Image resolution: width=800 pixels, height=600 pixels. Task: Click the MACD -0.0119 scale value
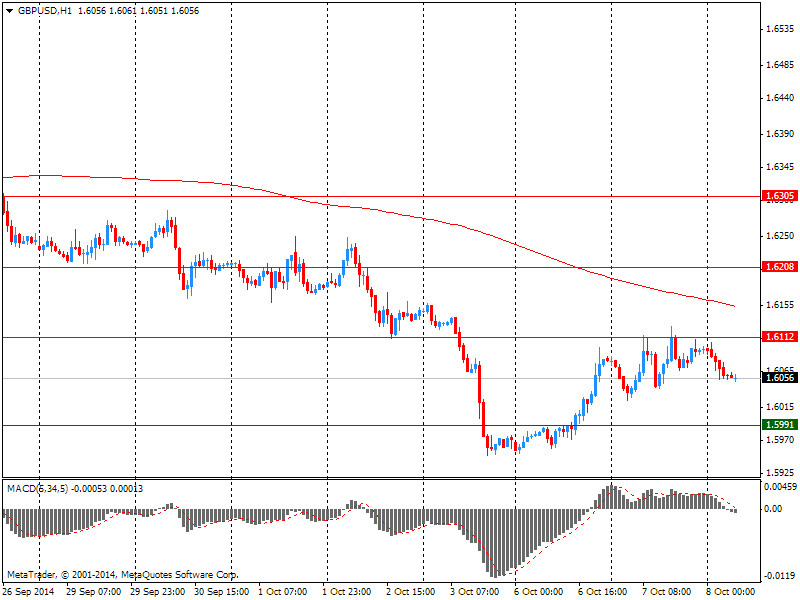pyautogui.click(x=780, y=576)
